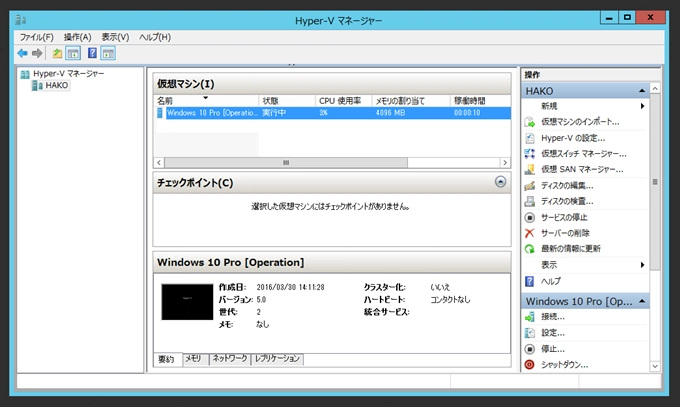The width and height of the screenshot is (680, 407).
Task: Open 仮想スイッチ マネージャー icon
Action: point(530,154)
